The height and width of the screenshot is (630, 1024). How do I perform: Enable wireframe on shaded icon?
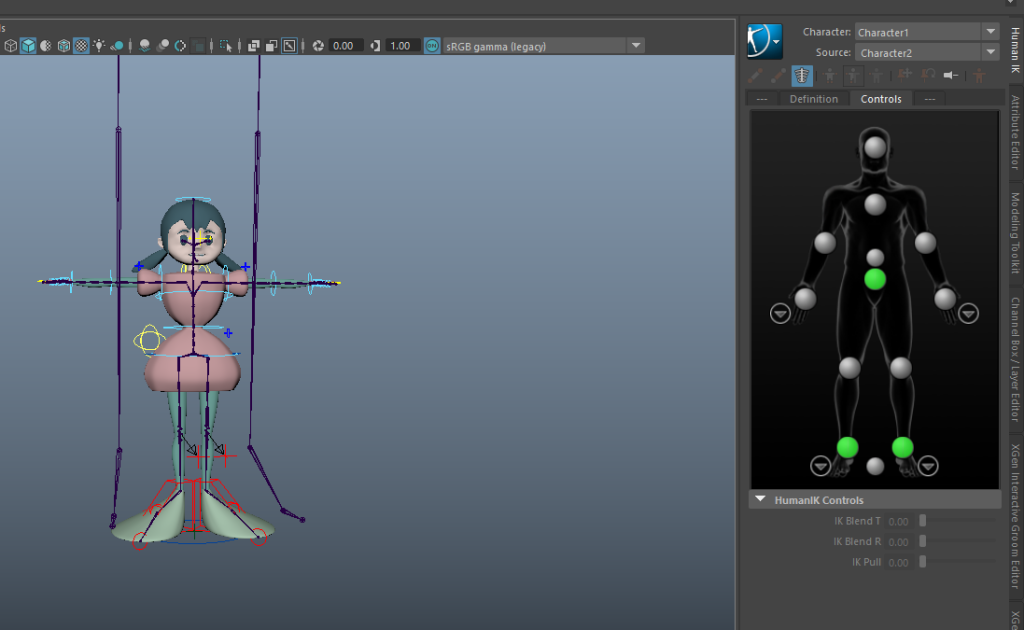[63, 46]
